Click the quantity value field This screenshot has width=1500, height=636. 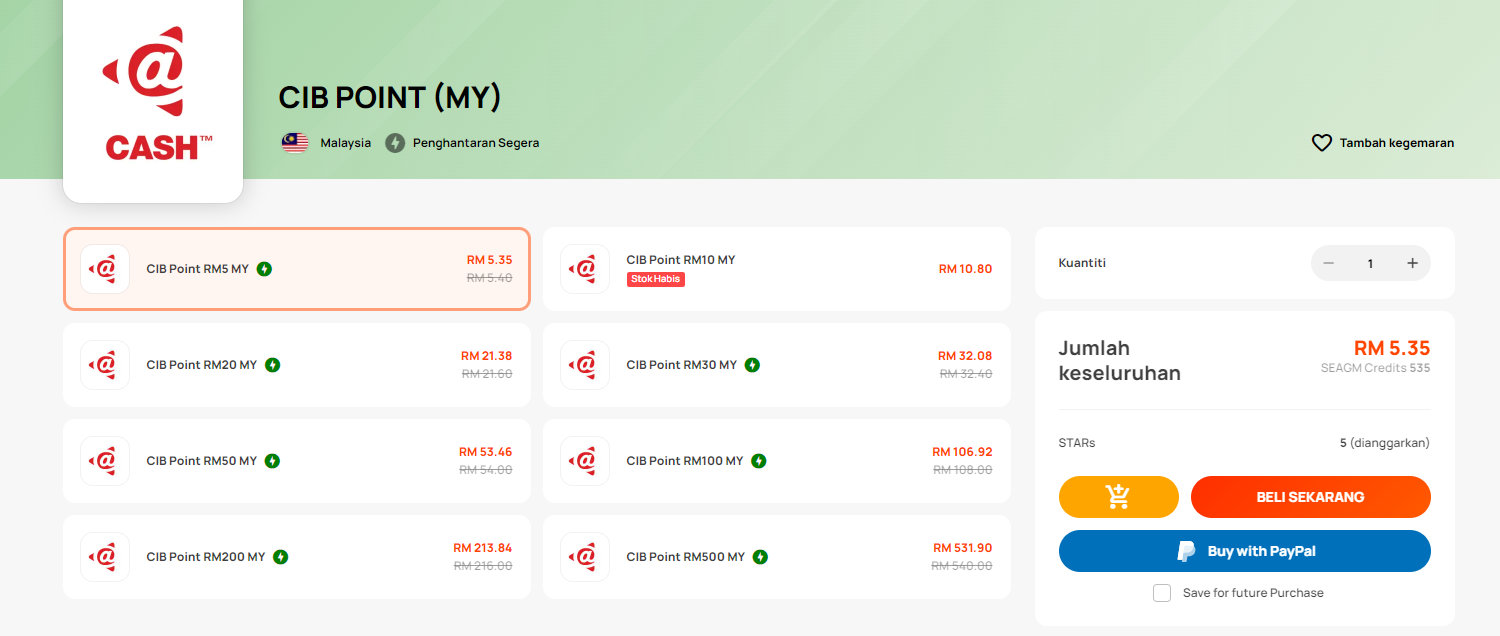[x=1371, y=263]
